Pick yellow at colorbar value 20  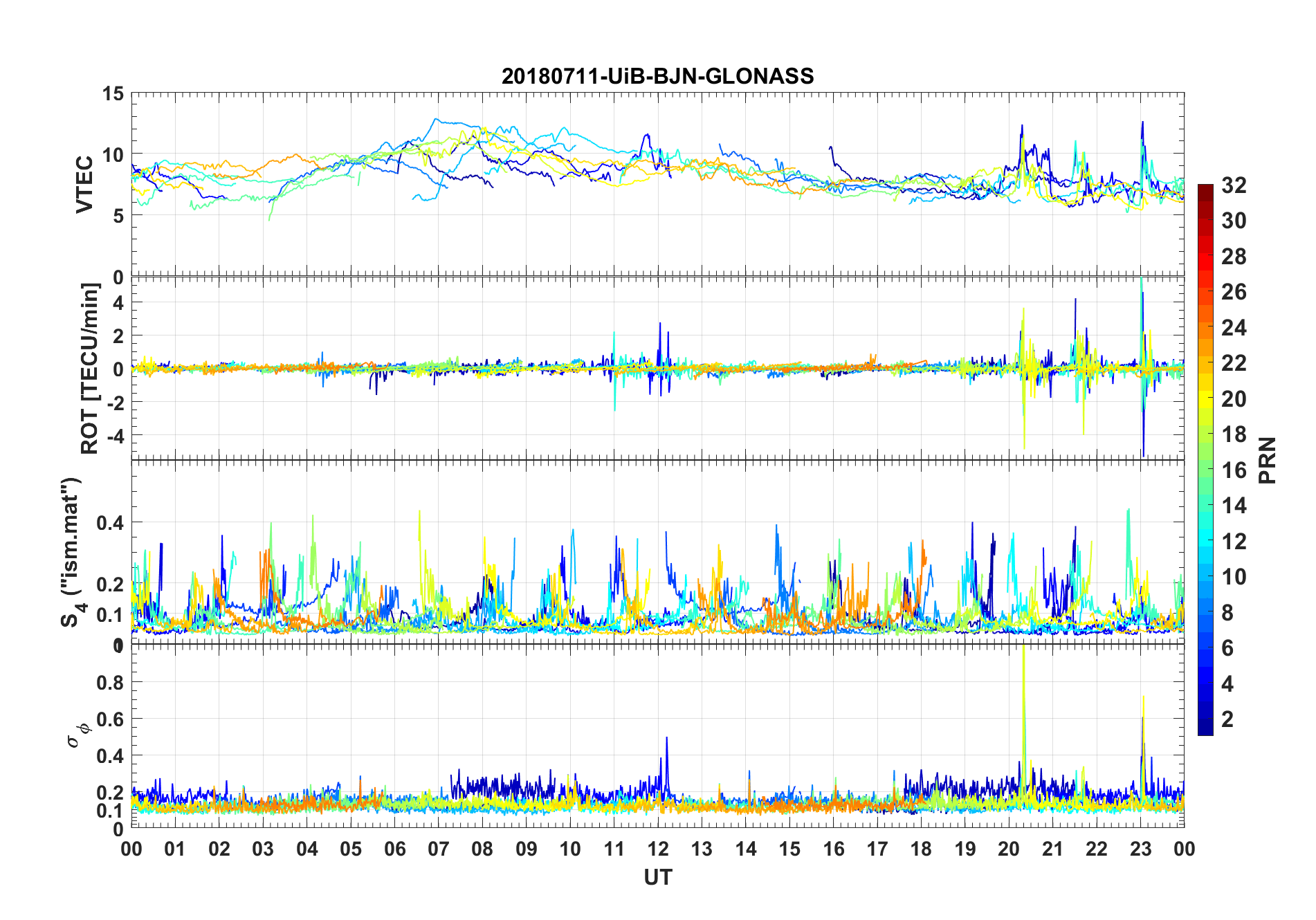pyautogui.click(x=1205, y=398)
